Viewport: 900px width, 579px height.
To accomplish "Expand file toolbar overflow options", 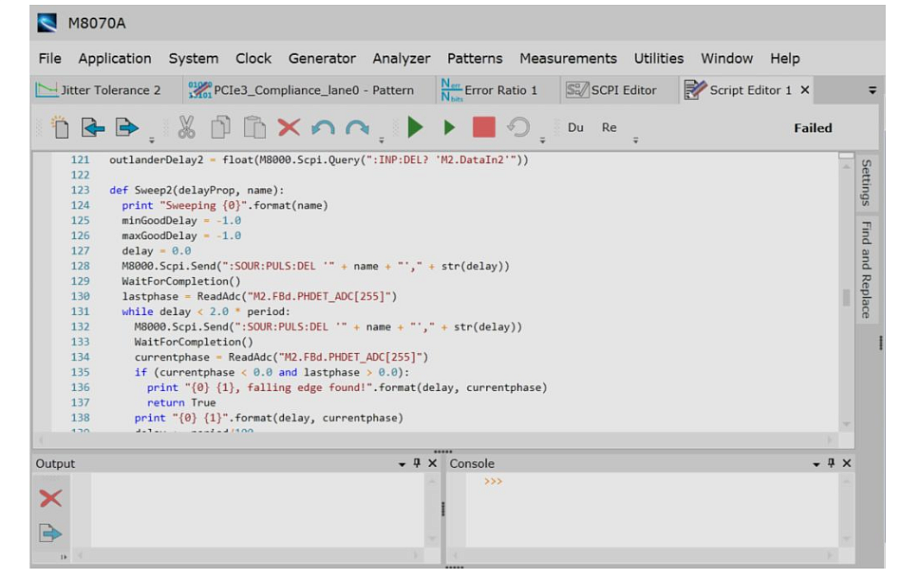I will pyautogui.click(x=152, y=139).
